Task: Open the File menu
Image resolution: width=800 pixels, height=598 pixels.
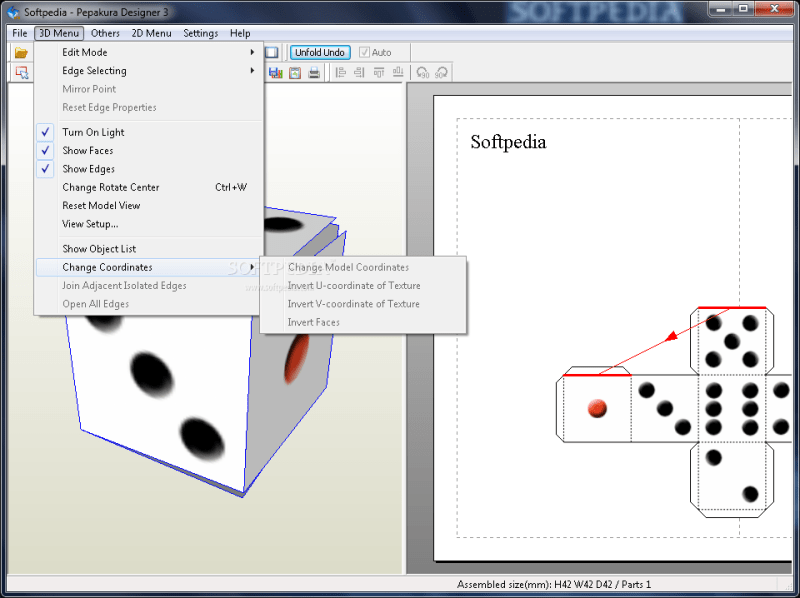Action: pyautogui.click(x=19, y=33)
